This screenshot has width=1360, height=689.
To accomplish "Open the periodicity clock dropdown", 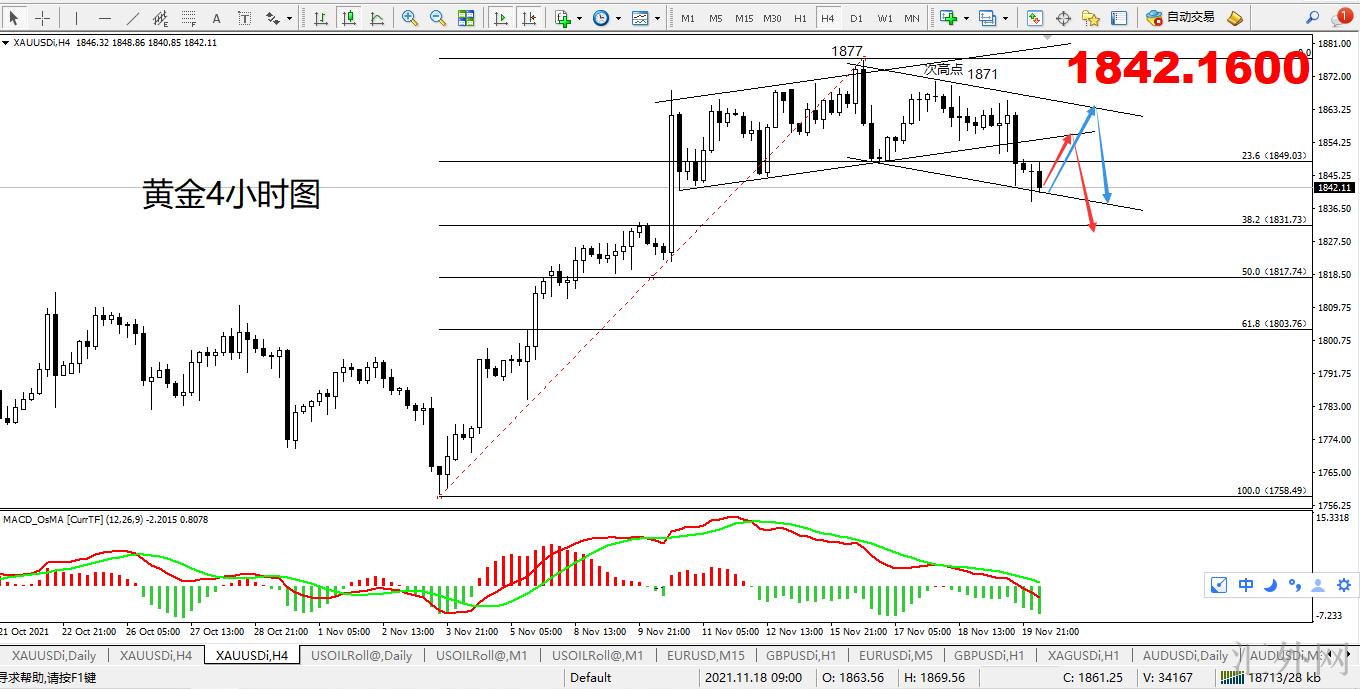I will click(619, 18).
